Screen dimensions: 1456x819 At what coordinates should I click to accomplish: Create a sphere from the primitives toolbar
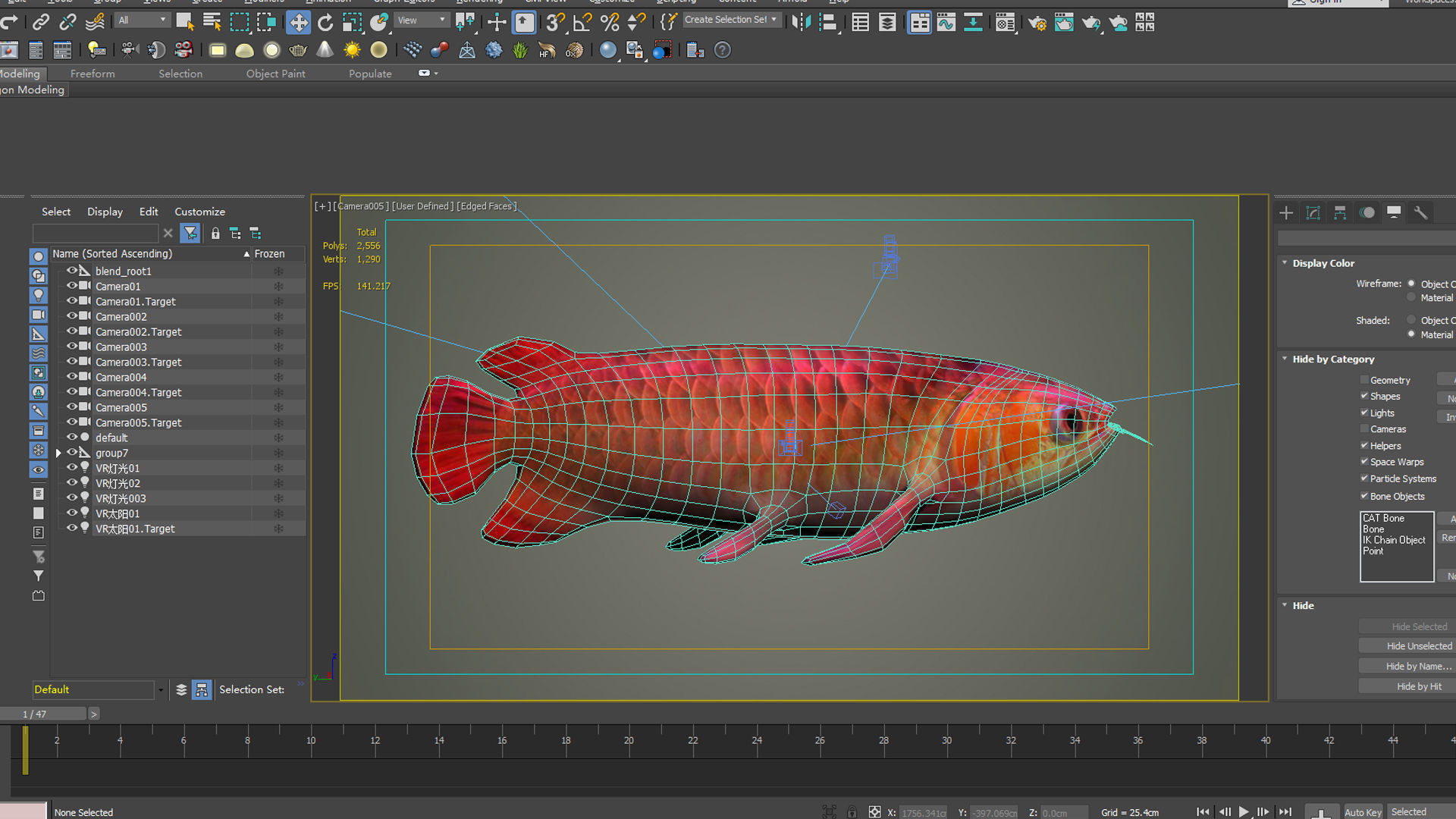(271, 50)
